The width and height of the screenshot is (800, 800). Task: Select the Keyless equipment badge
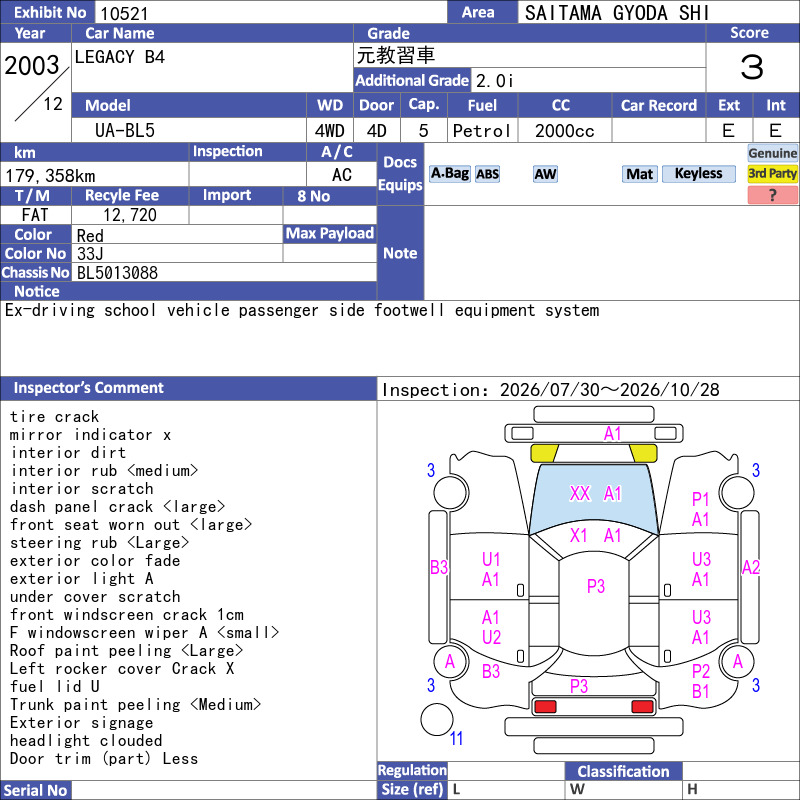point(698,174)
